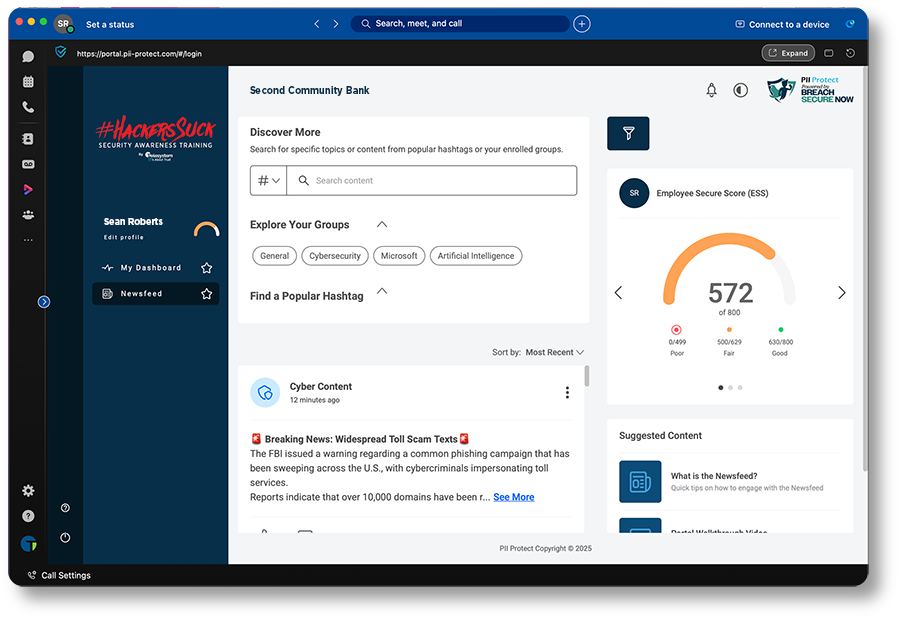
Task: Click the SR avatar on score card
Action: (634, 193)
